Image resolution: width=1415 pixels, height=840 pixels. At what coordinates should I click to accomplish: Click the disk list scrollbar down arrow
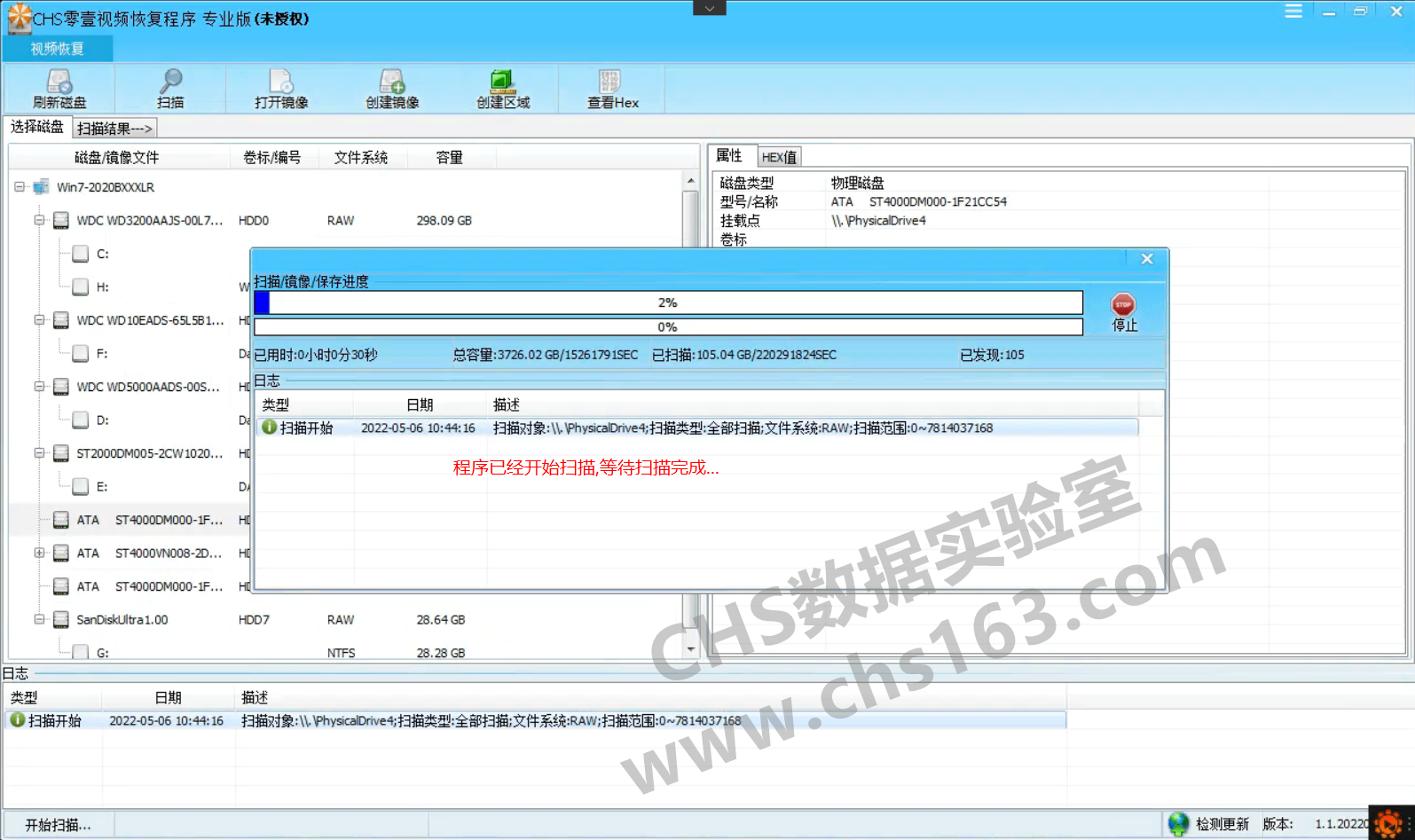click(x=691, y=649)
